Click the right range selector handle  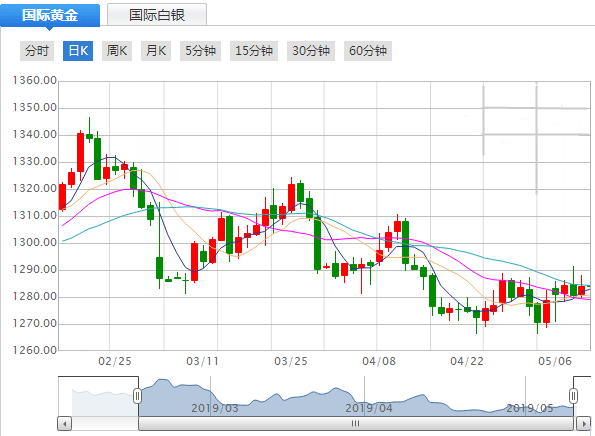click(x=573, y=396)
